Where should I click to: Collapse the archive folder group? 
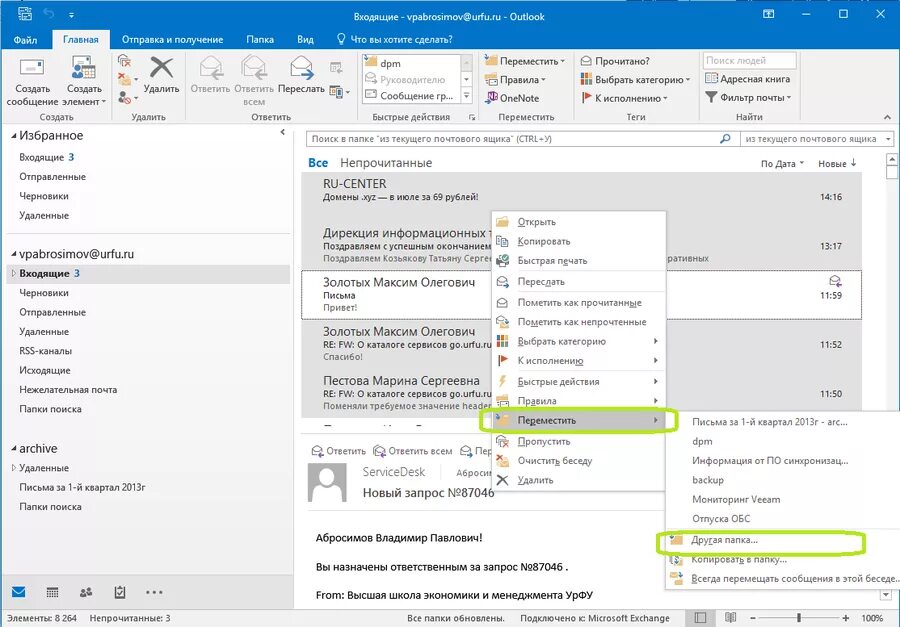point(14,448)
